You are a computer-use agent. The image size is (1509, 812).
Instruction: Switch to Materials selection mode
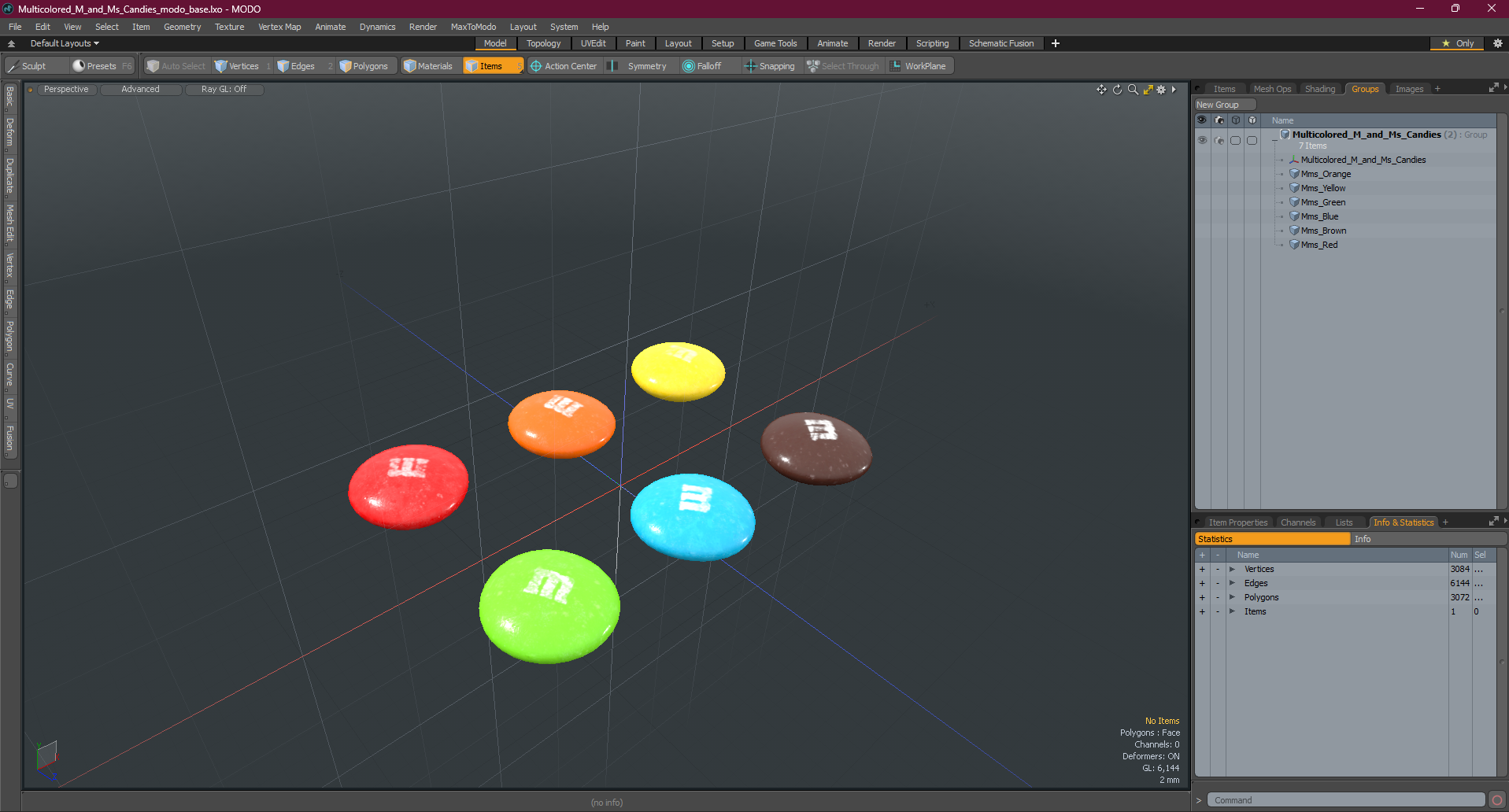click(x=429, y=66)
